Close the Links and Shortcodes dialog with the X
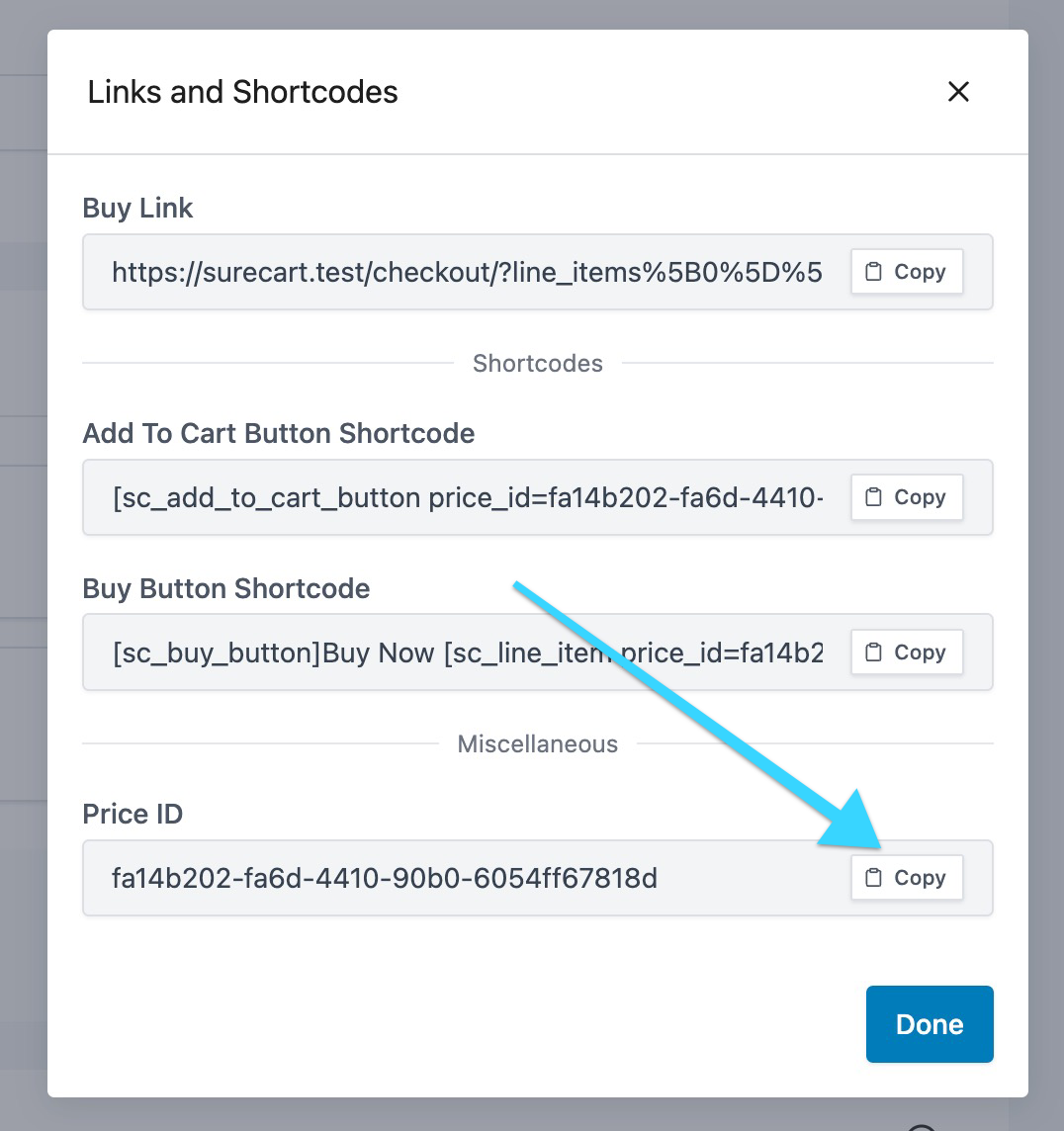Image resolution: width=1064 pixels, height=1131 pixels. [x=957, y=92]
